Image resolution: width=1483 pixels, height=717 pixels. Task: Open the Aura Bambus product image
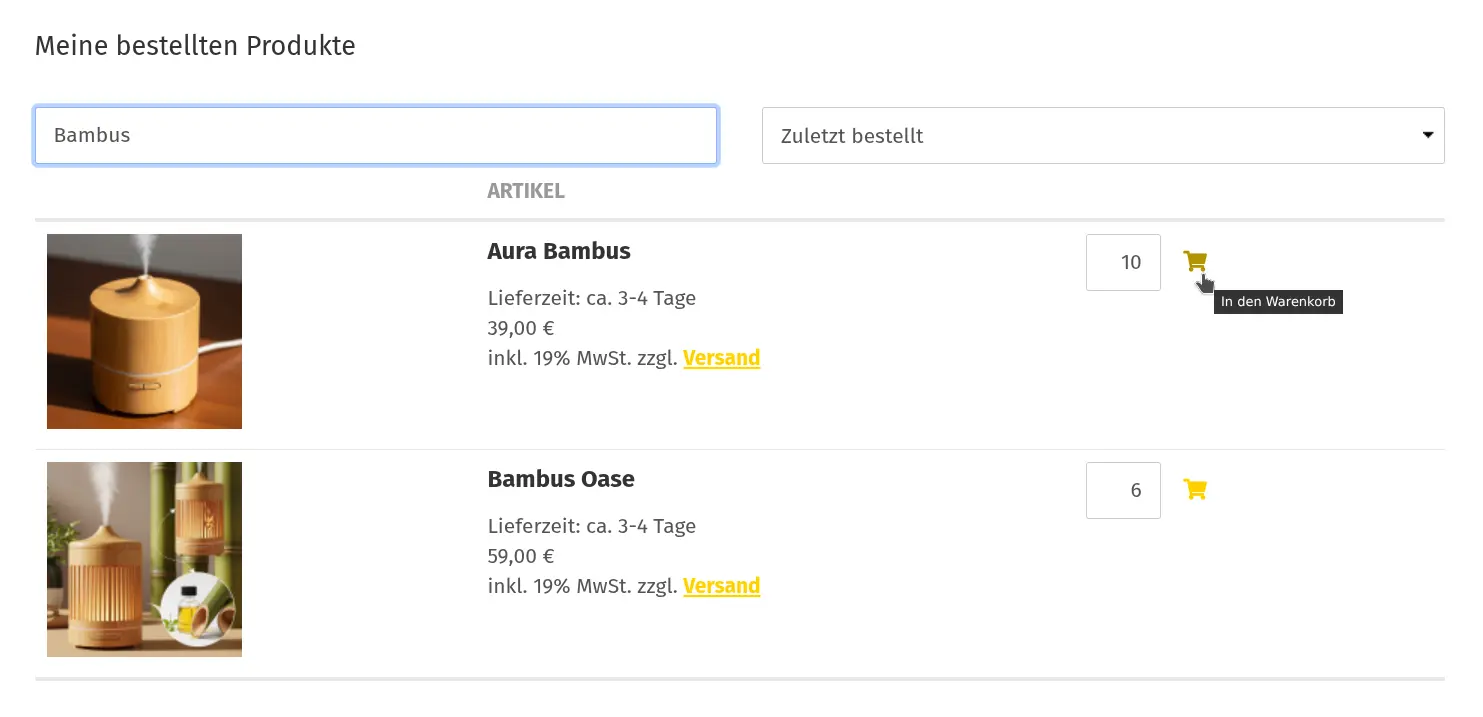point(144,331)
